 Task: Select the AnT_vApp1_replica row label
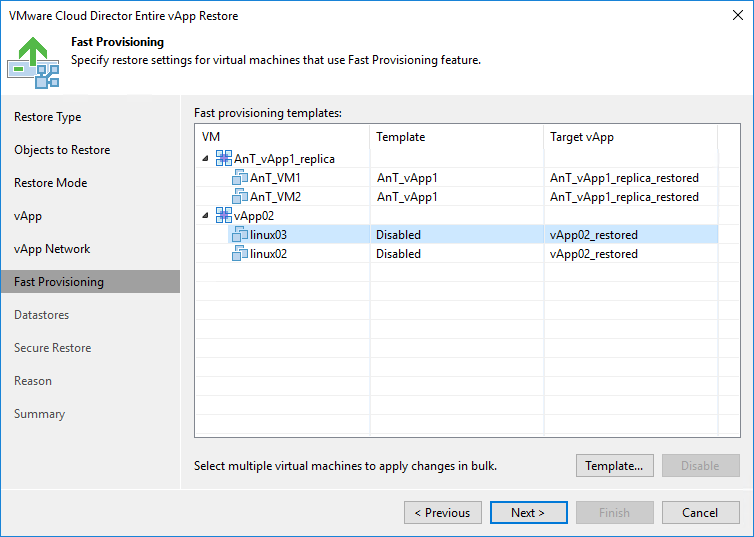click(x=284, y=159)
